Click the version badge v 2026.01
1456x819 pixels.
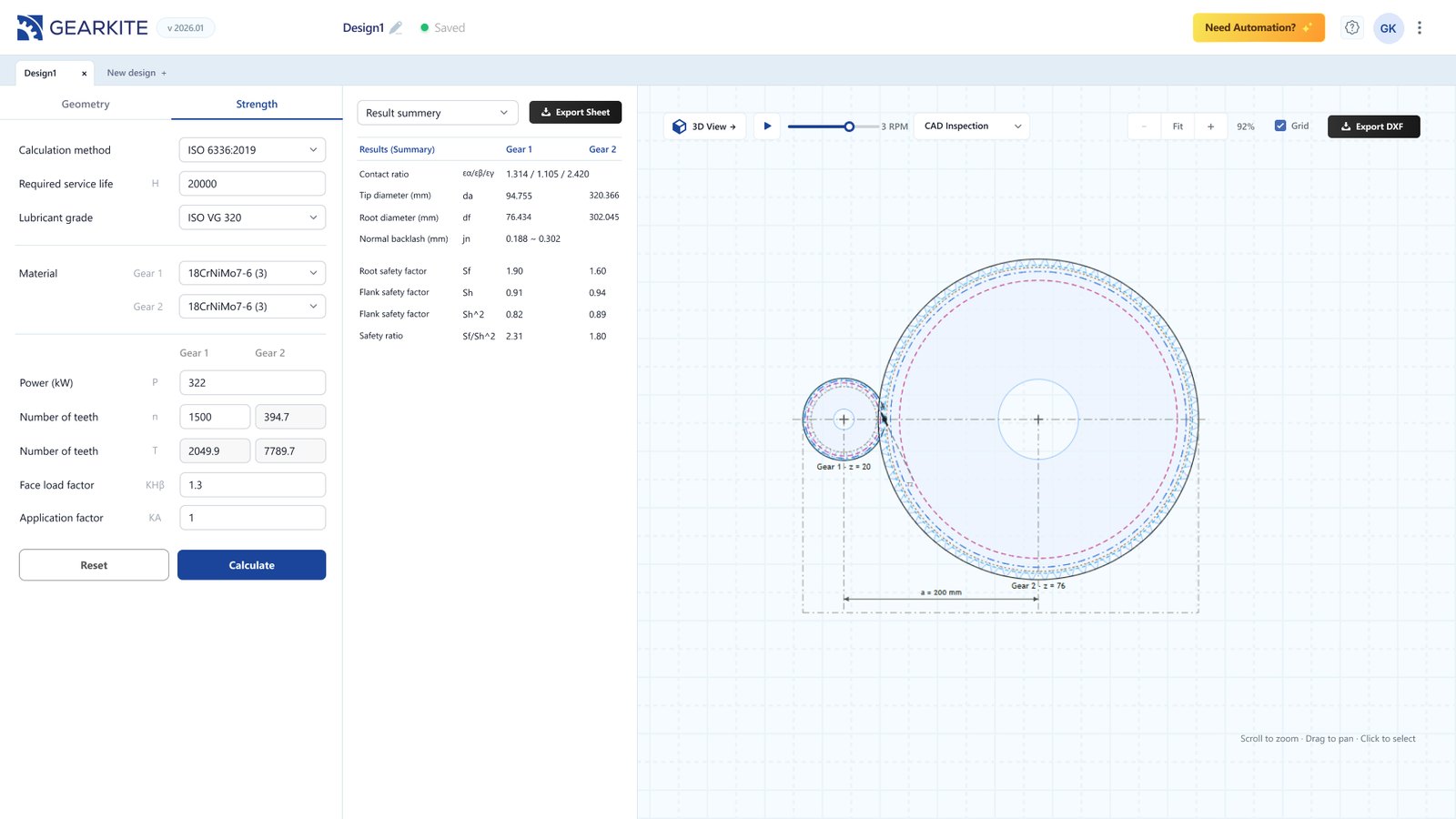[186, 28]
